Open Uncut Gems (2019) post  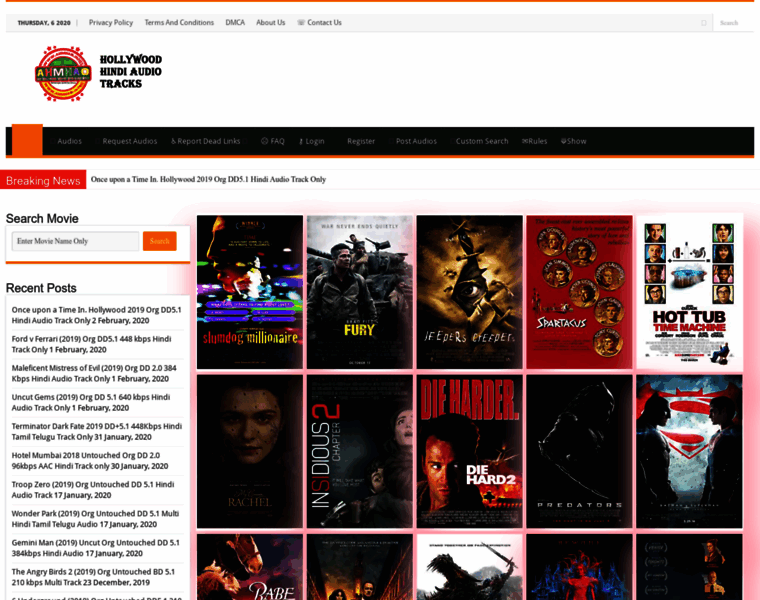click(91, 402)
